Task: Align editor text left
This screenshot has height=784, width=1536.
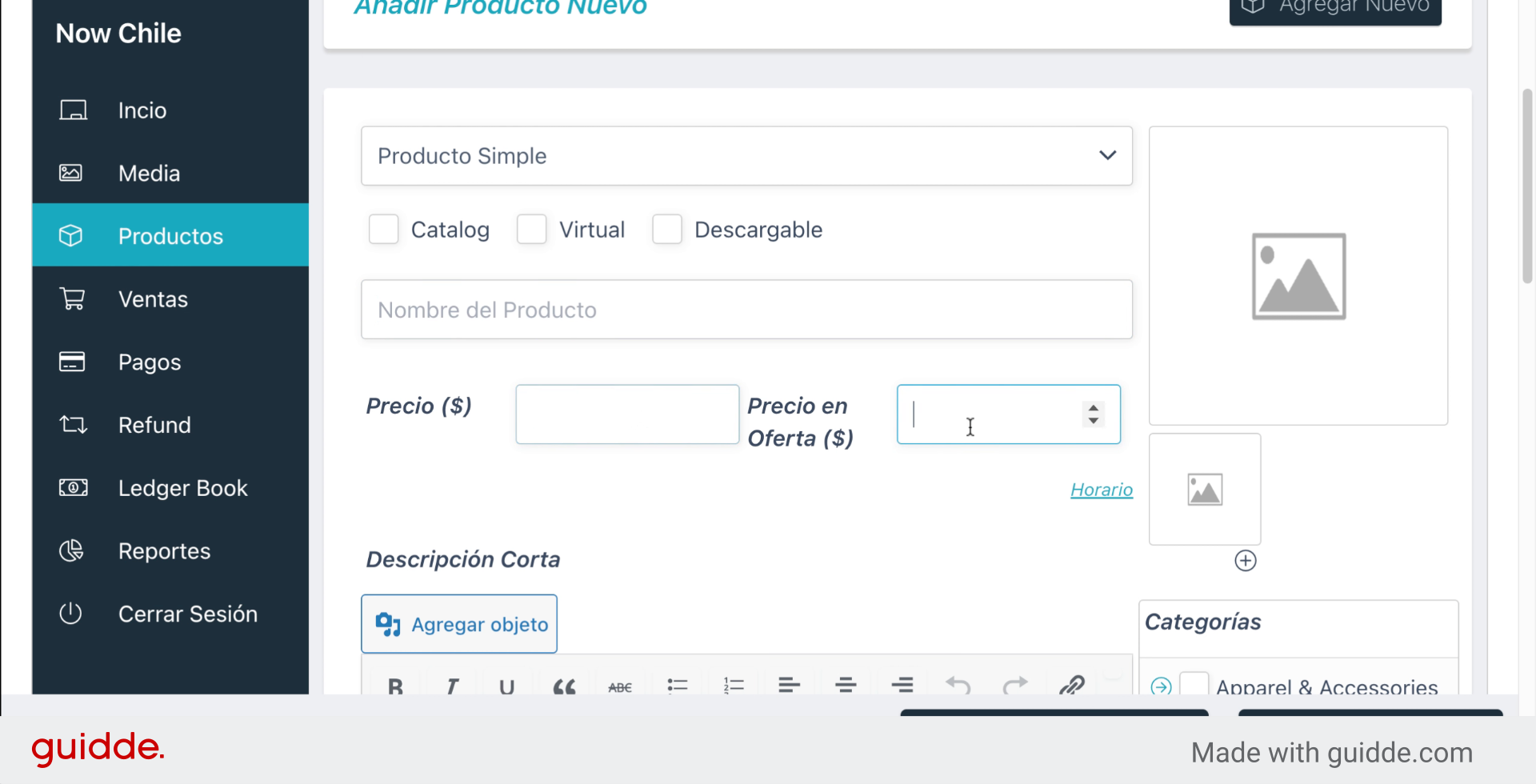Action: (789, 686)
